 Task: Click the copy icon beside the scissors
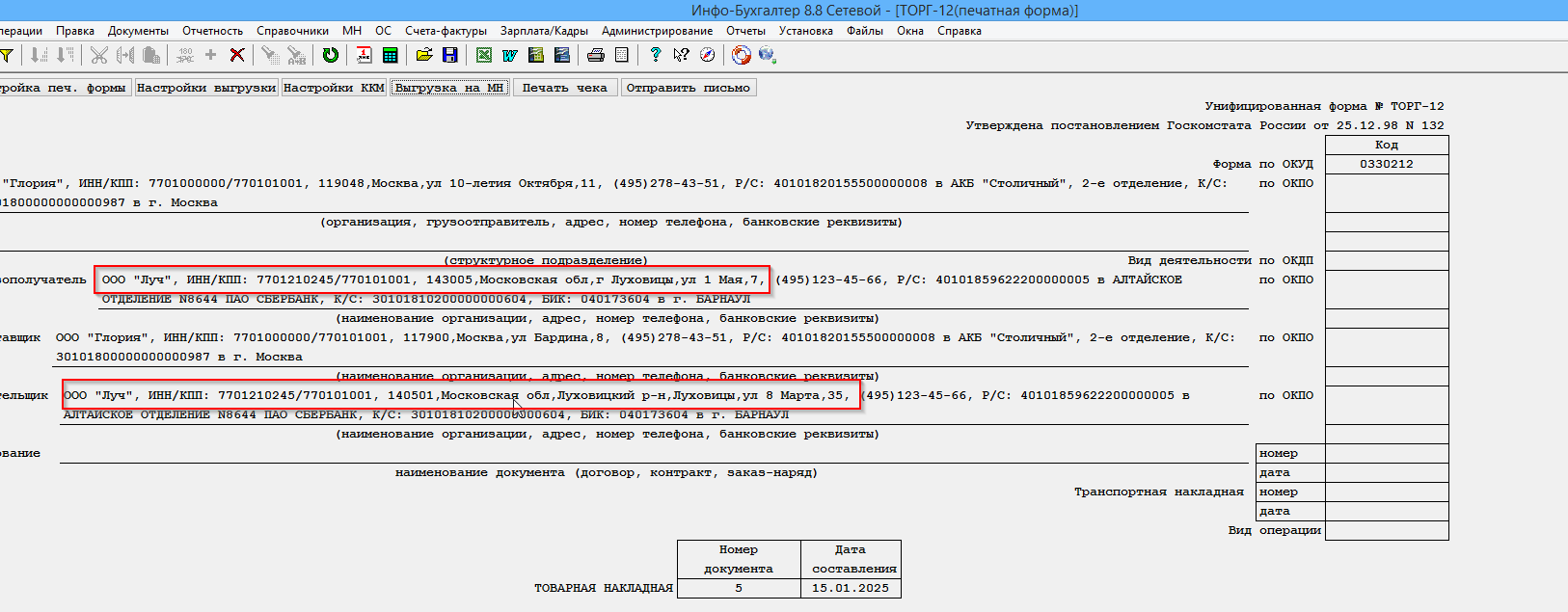click(x=125, y=55)
